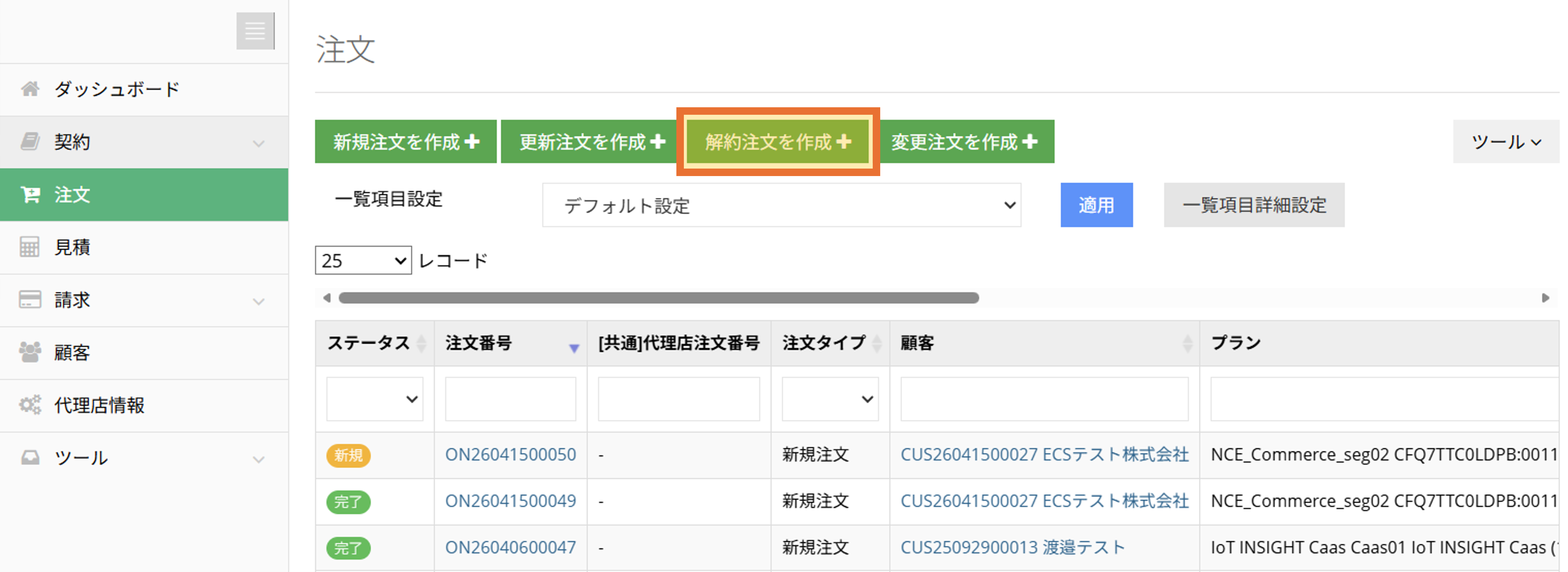This screenshot has height=572, width=1568.
Task: Toggle the sidebar hamburger menu icon
Action: (x=255, y=30)
